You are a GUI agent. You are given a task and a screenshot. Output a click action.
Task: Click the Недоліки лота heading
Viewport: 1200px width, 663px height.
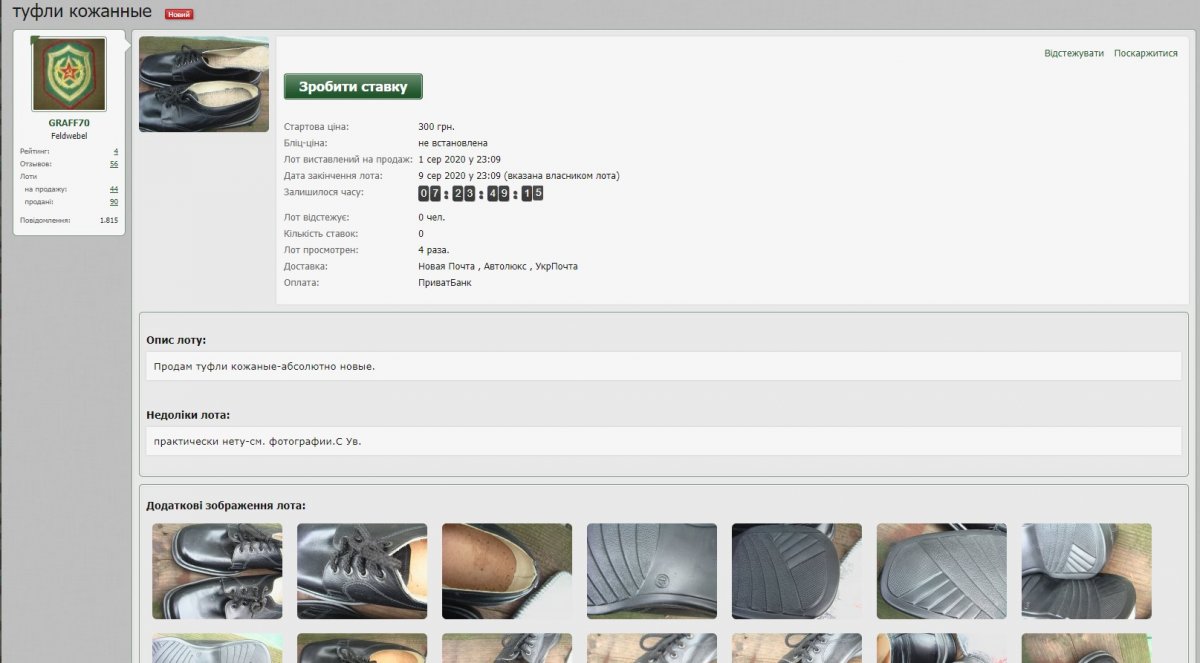[188, 415]
